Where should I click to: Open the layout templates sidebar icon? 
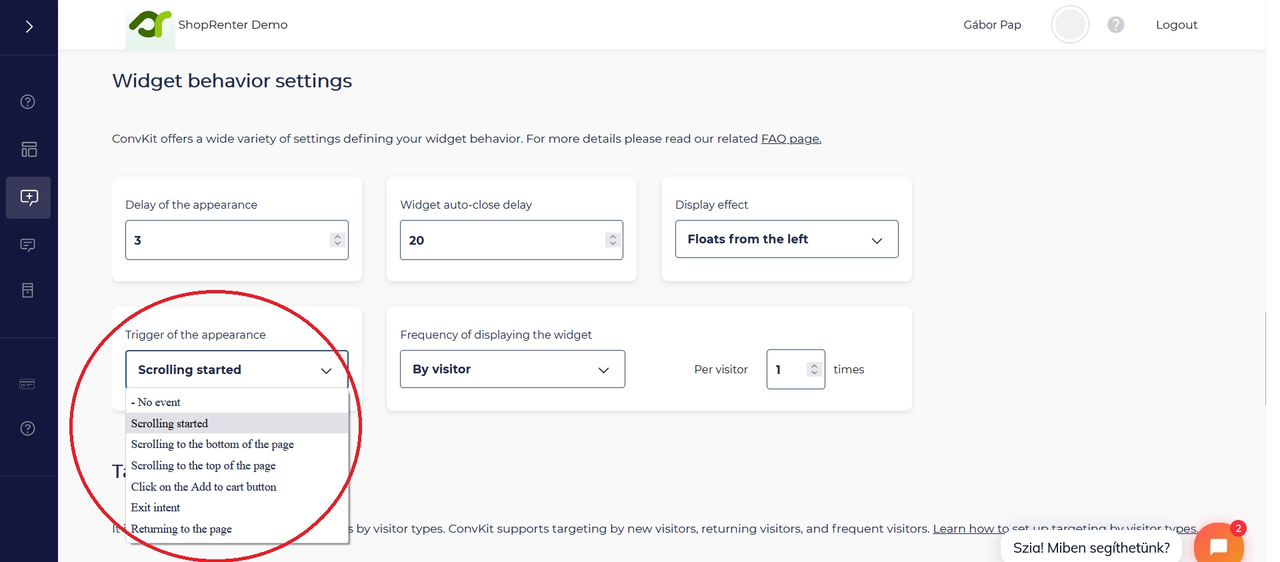(x=29, y=149)
